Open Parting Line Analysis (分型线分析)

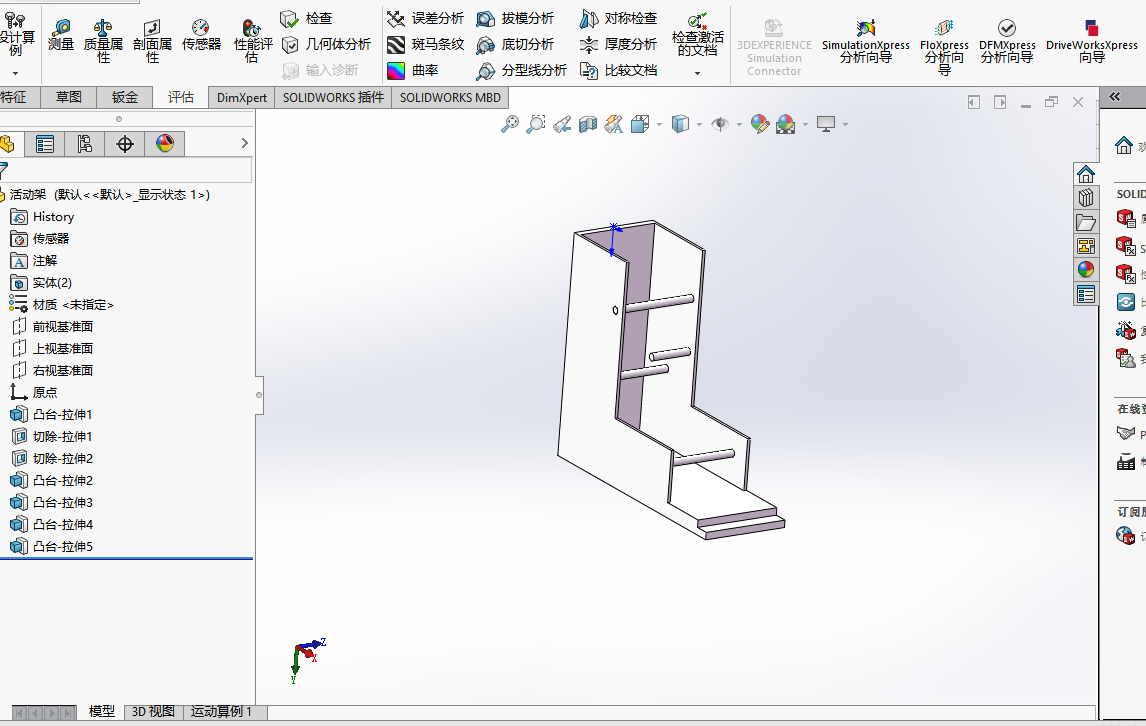coord(521,71)
